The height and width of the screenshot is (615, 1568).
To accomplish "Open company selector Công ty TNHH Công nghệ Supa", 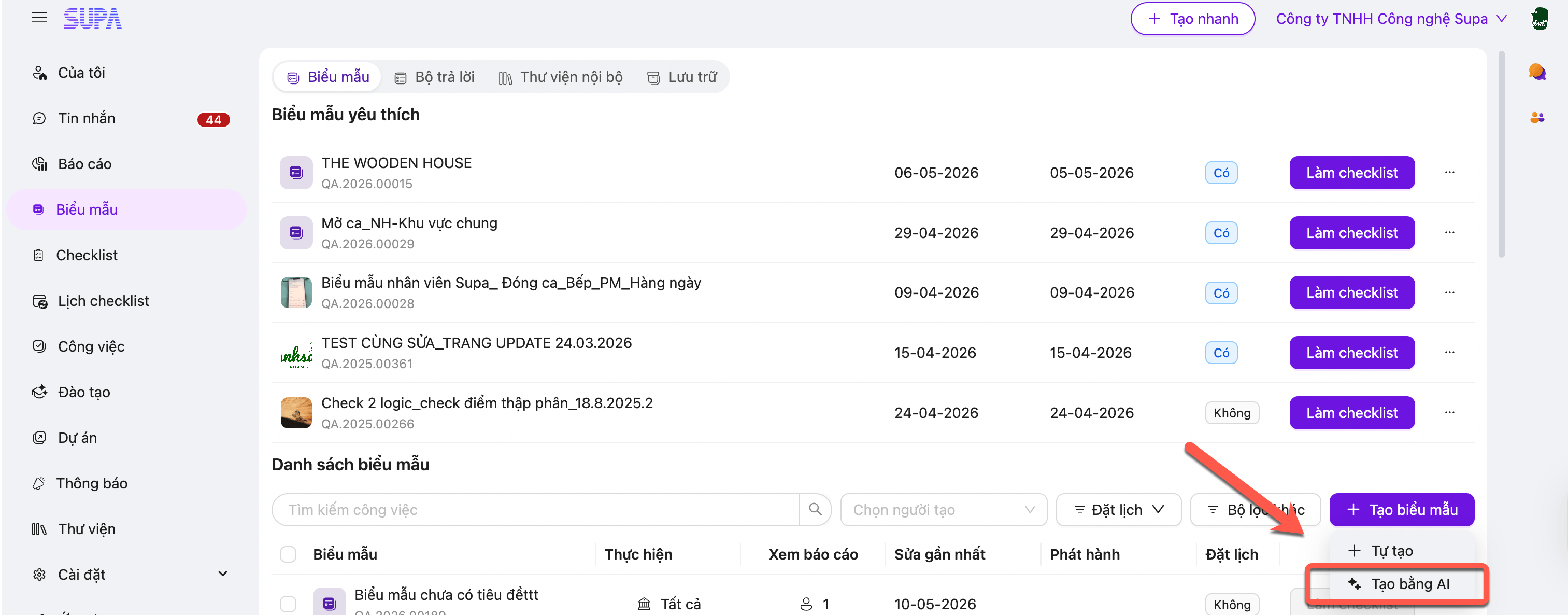I will click(1390, 19).
